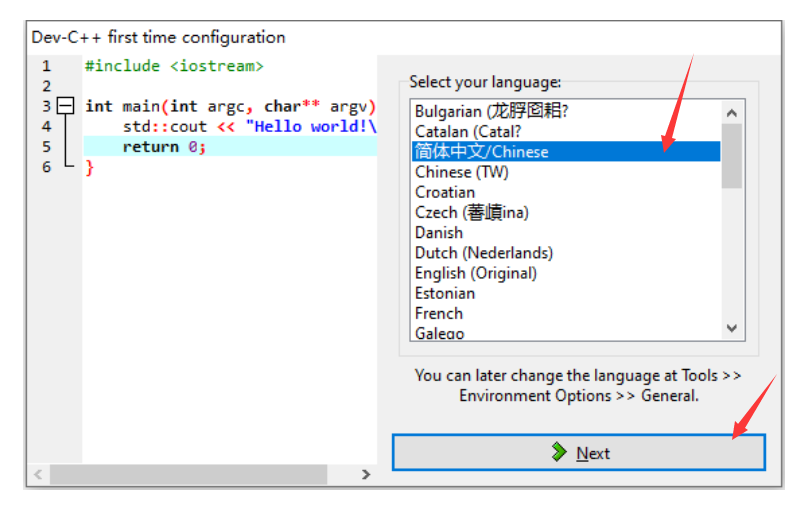Click the return 0 code line
This screenshot has width=805, height=512.
coord(164,147)
